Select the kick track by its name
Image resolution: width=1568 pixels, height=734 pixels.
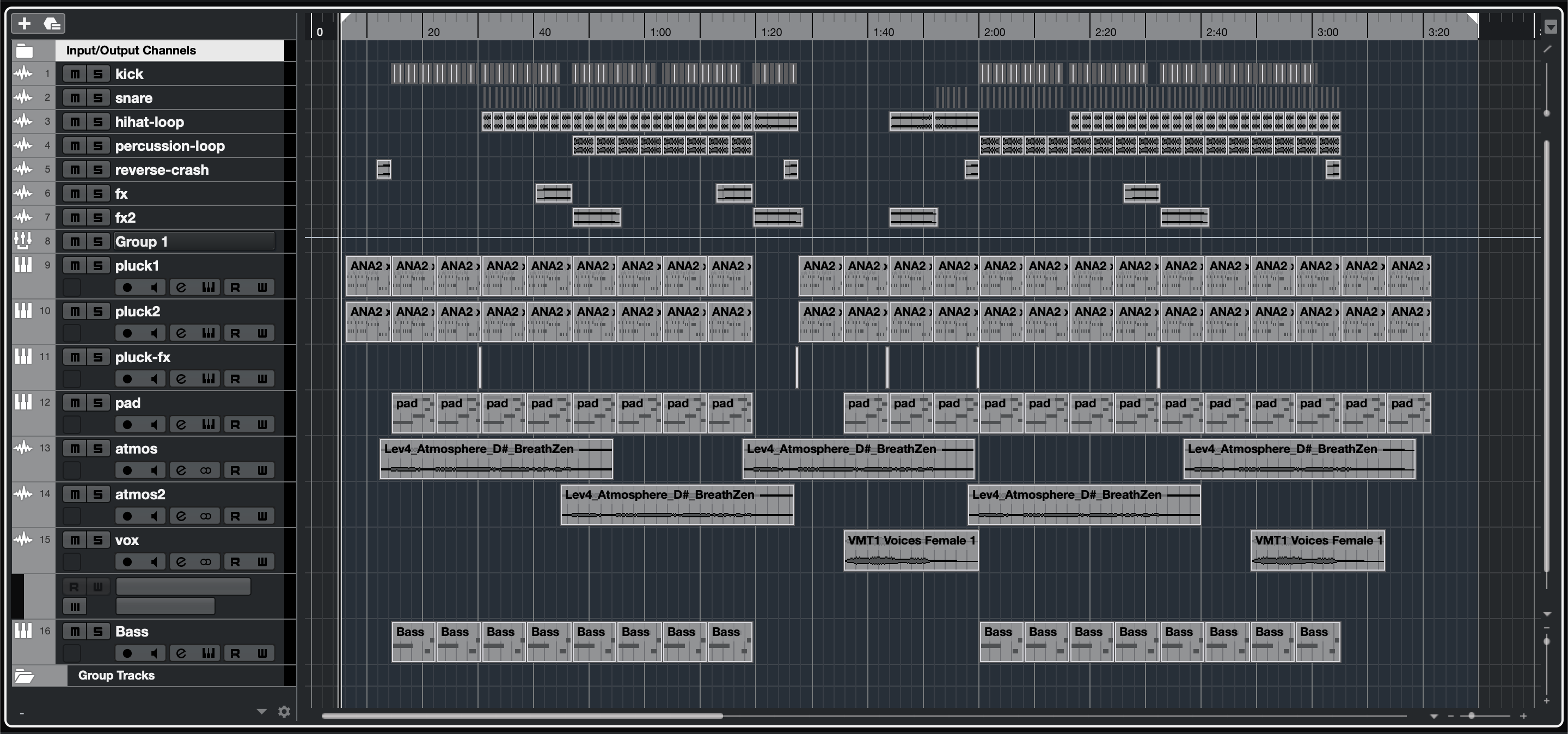pyautogui.click(x=129, y=74)
